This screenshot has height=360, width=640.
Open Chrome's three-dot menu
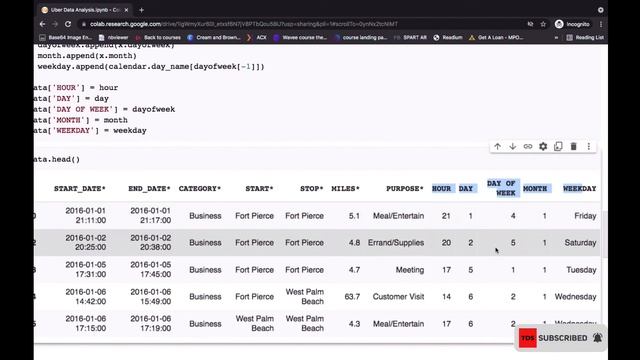pyautogui.click(x=601, y=24)
